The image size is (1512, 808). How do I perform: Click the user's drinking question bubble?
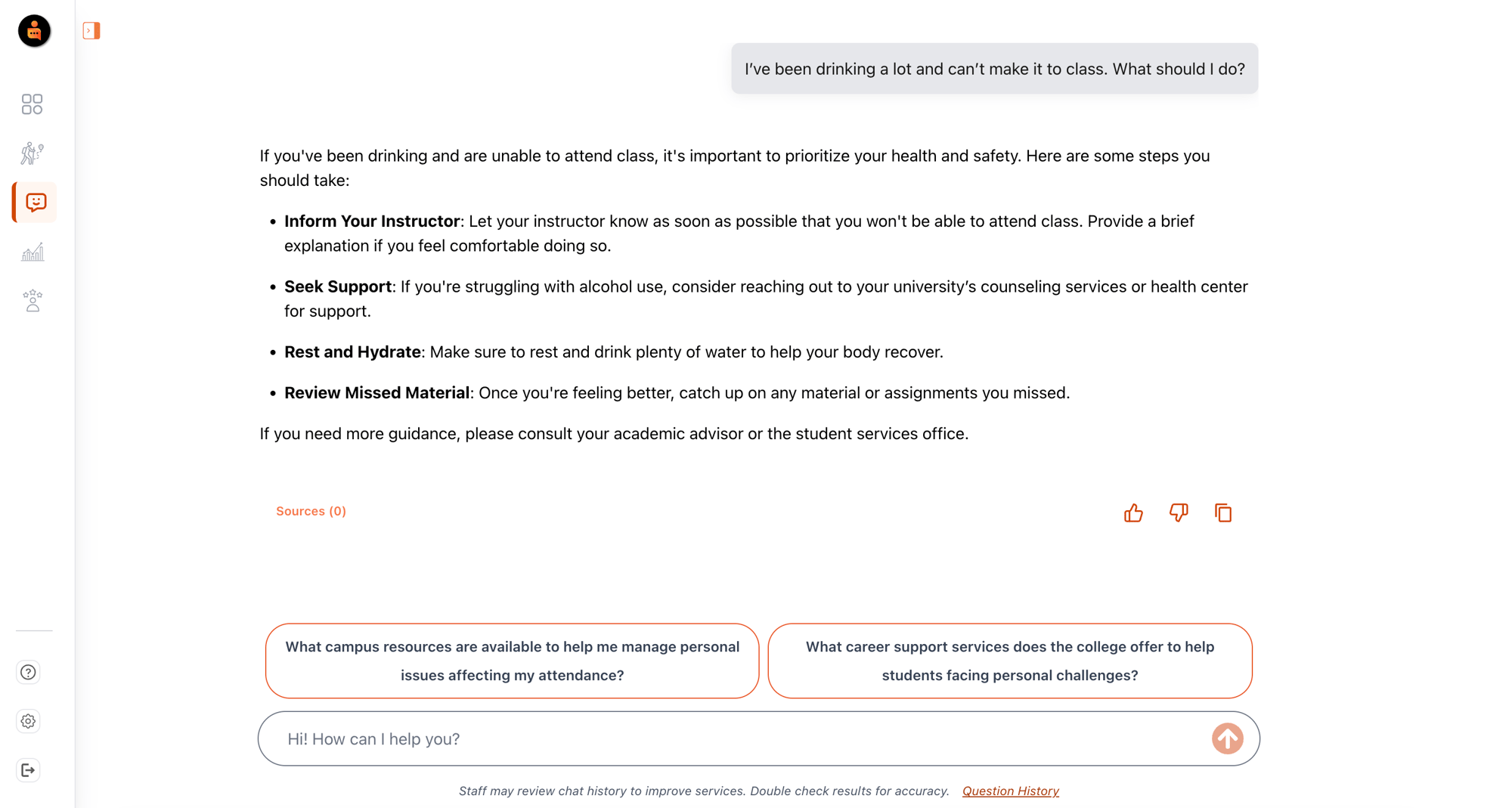994,69
